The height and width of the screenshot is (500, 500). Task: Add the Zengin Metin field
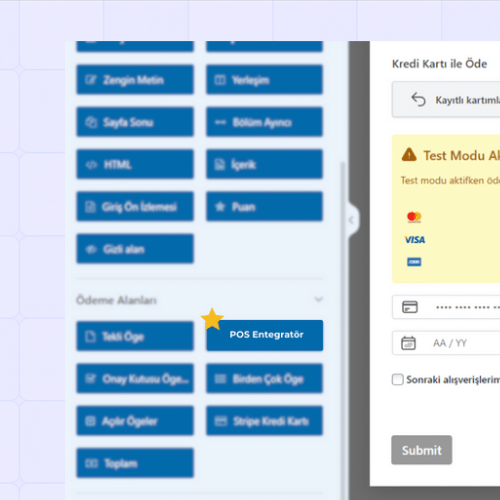[x=135, y=80]
